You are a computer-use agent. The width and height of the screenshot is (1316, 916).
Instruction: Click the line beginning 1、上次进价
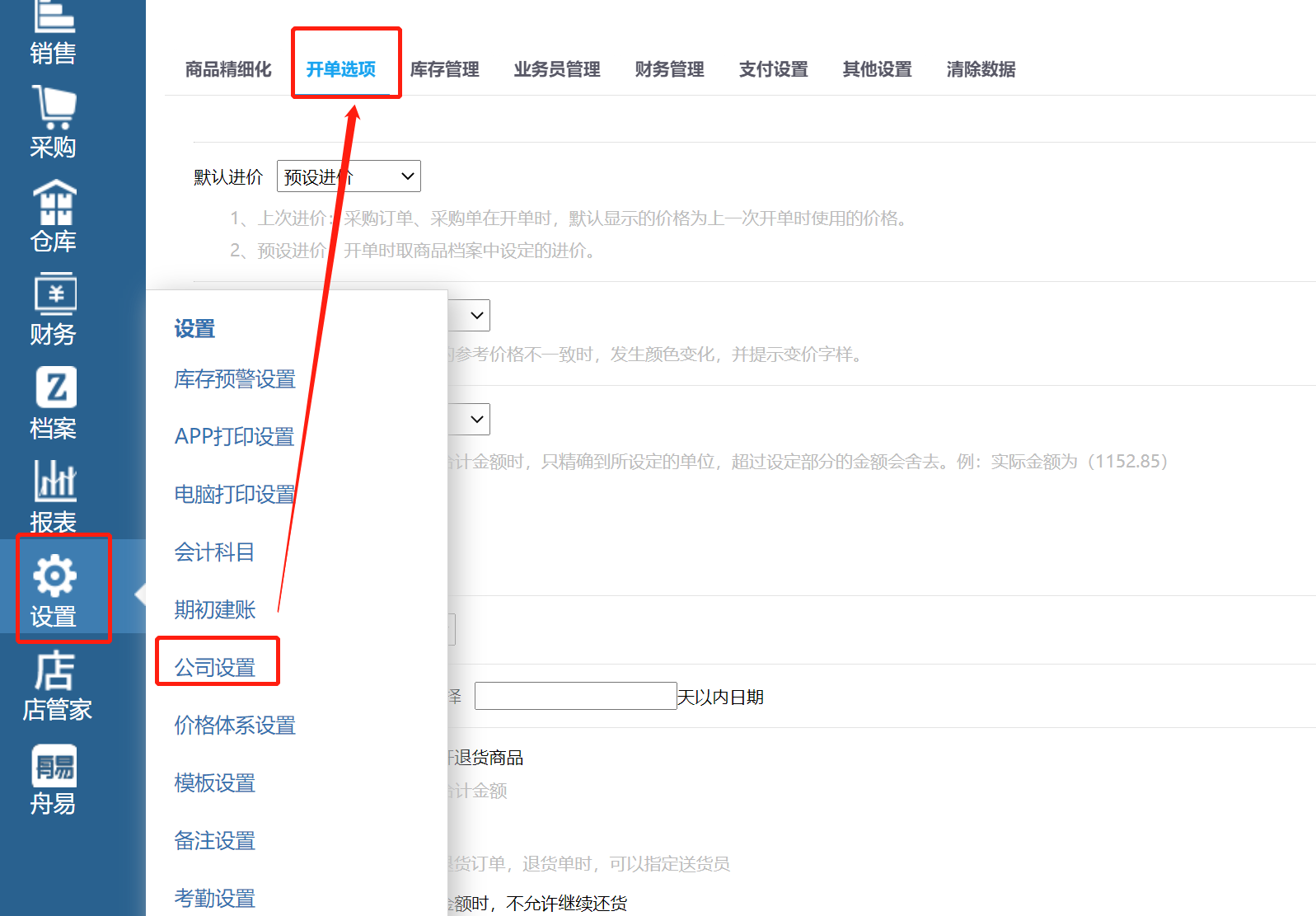[x=569, y=218]
